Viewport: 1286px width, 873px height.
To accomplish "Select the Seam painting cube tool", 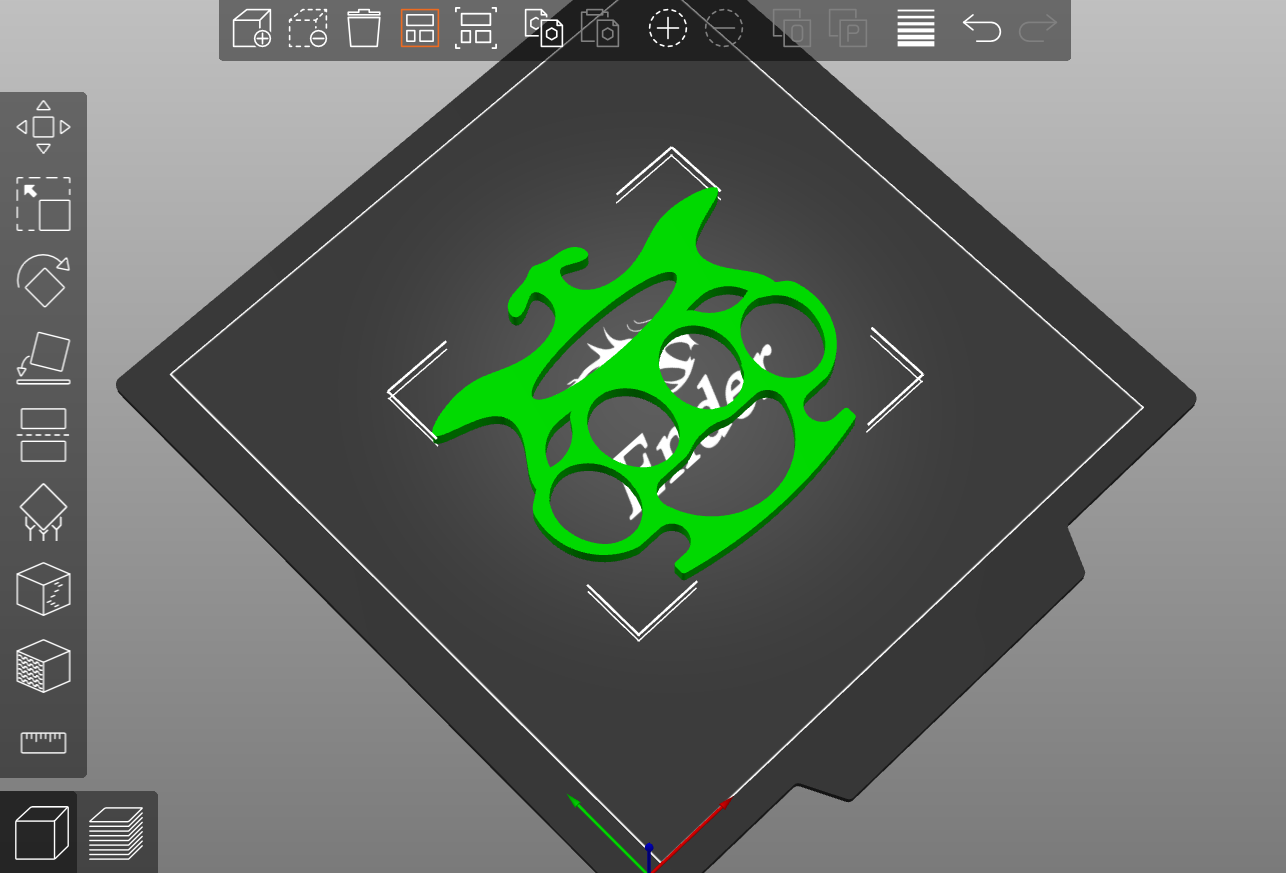I will click(x=43, y=589).
